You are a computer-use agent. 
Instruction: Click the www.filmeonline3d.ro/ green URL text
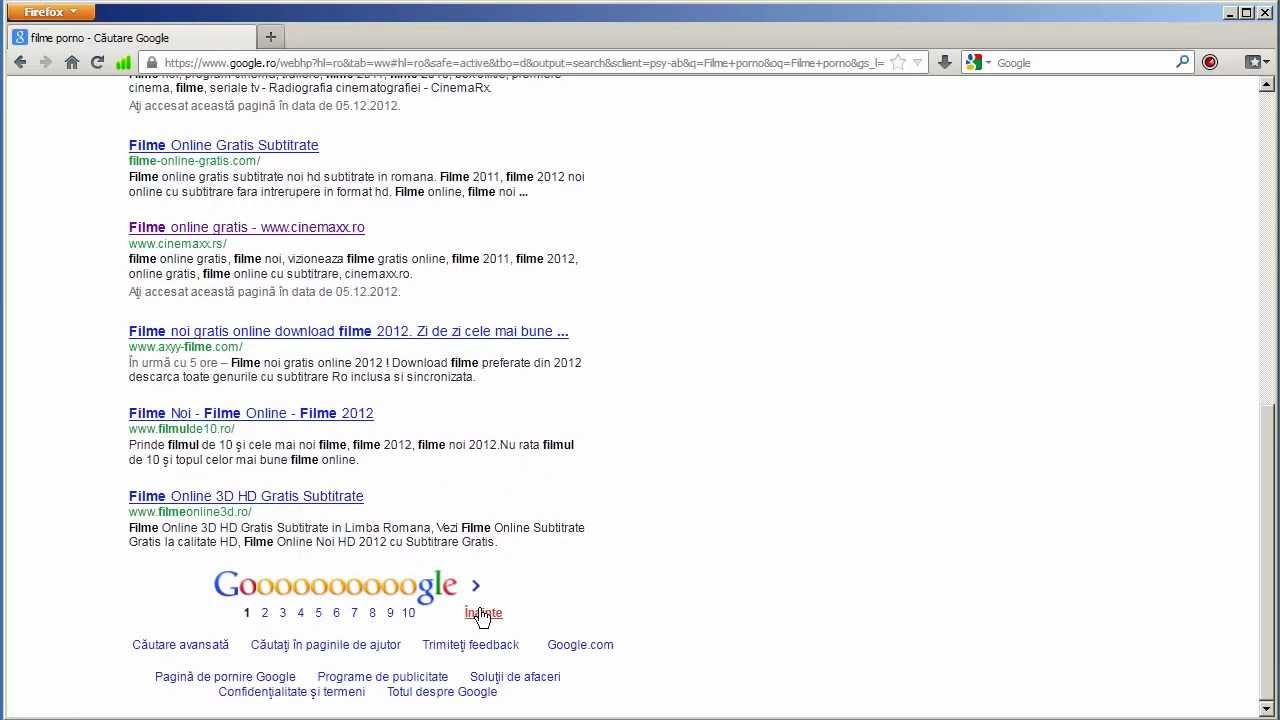coord(190,512)
